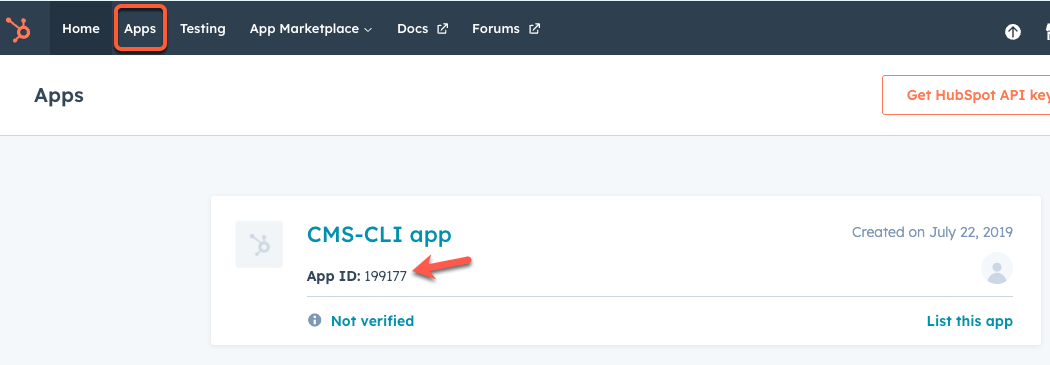This screenshot has width=1050, height=365.
Task: Click the external-link icon next to Forums
Action: pos(534,29)
